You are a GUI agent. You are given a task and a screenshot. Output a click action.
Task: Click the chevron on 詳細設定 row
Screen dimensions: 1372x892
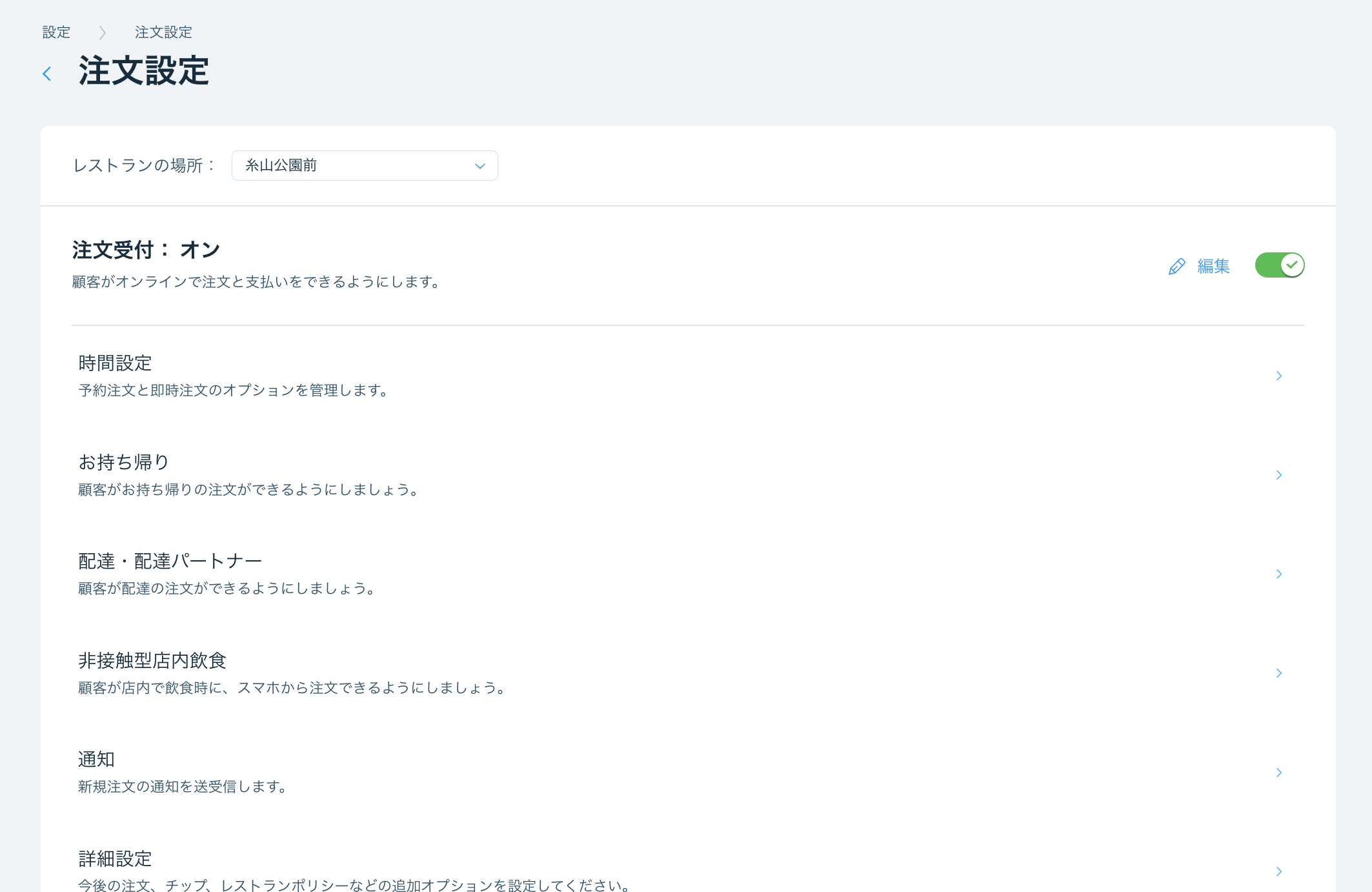pos(1278,871)
